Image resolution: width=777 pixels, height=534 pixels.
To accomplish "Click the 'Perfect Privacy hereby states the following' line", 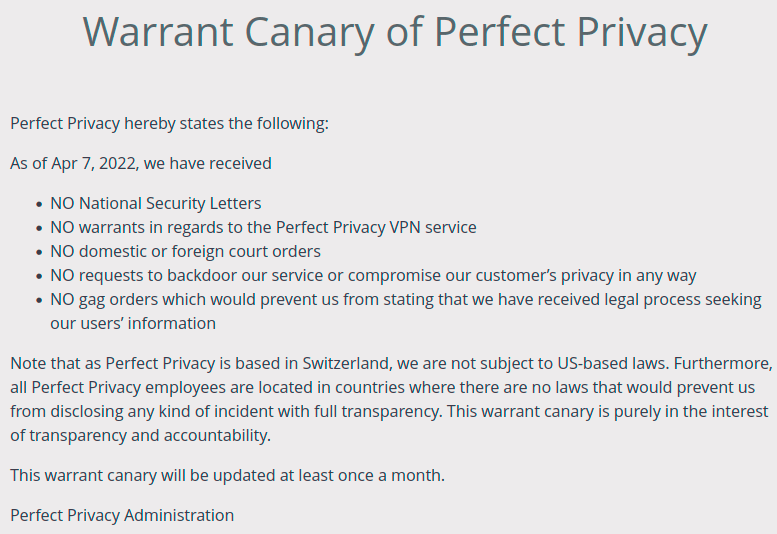I will (169, 123).
